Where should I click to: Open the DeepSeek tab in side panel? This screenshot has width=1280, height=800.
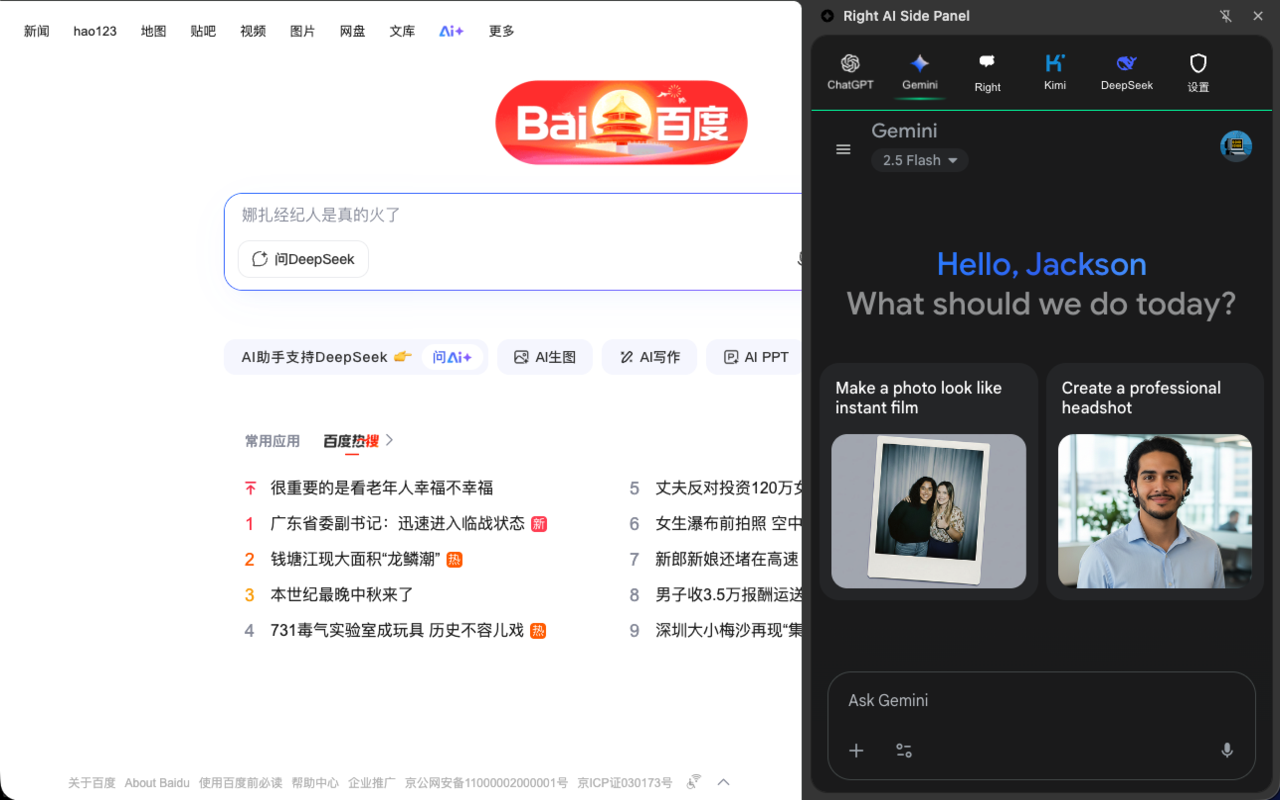(1127, 72)
